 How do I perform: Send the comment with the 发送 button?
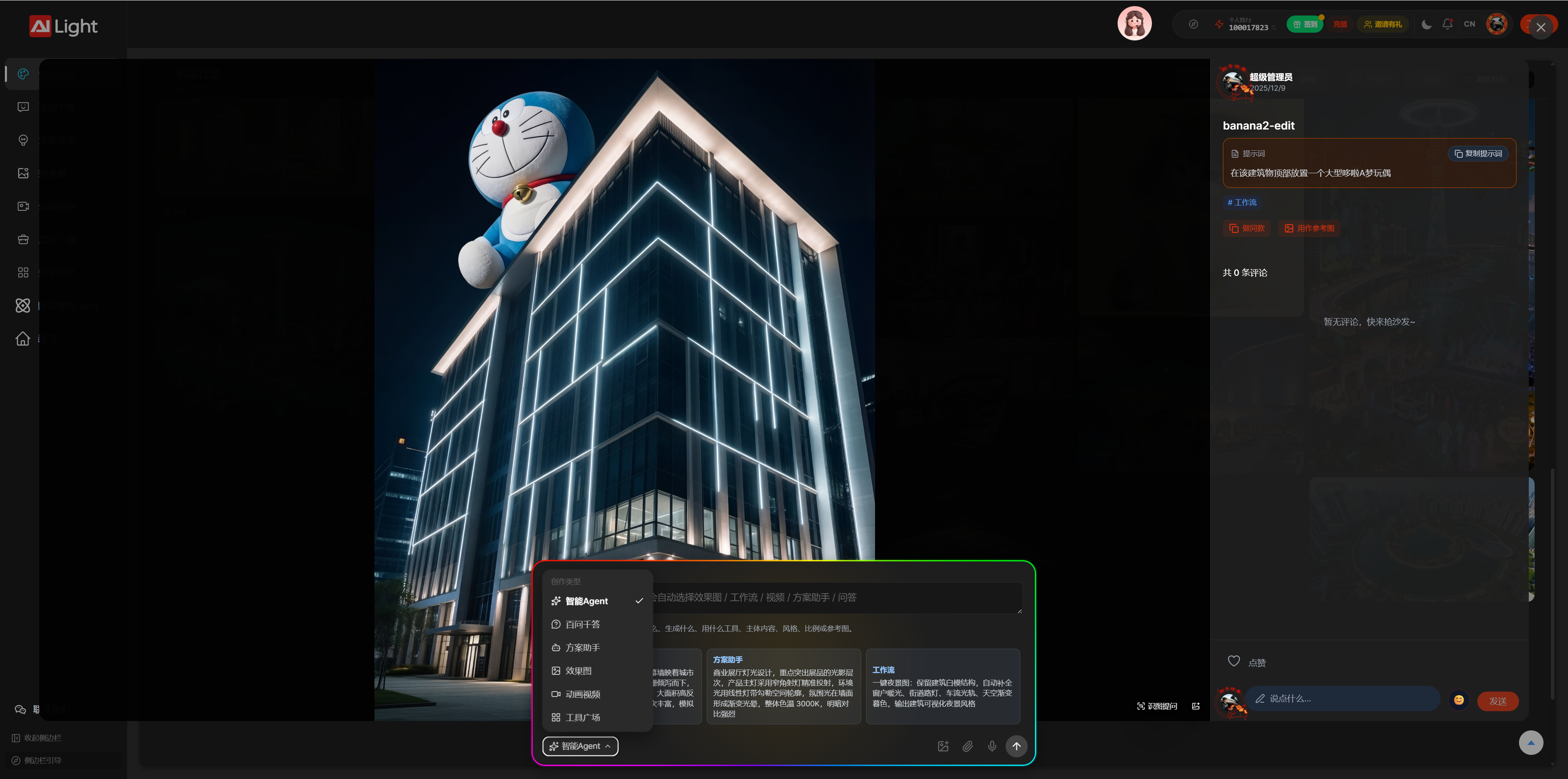tap(1497, 701)
